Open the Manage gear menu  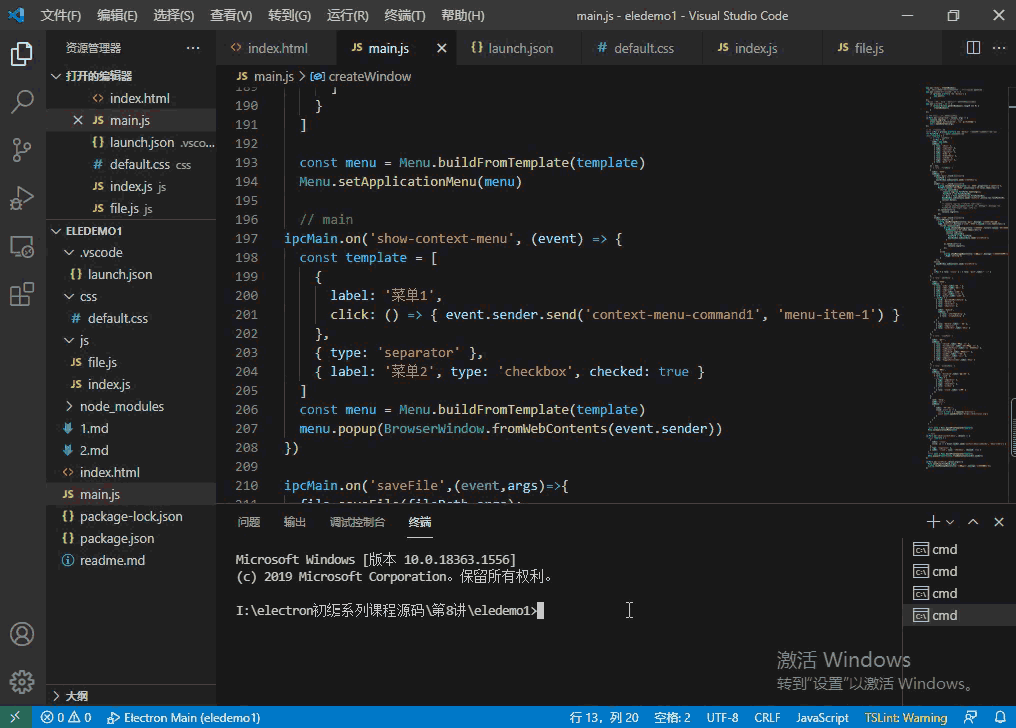click(22, 682)
